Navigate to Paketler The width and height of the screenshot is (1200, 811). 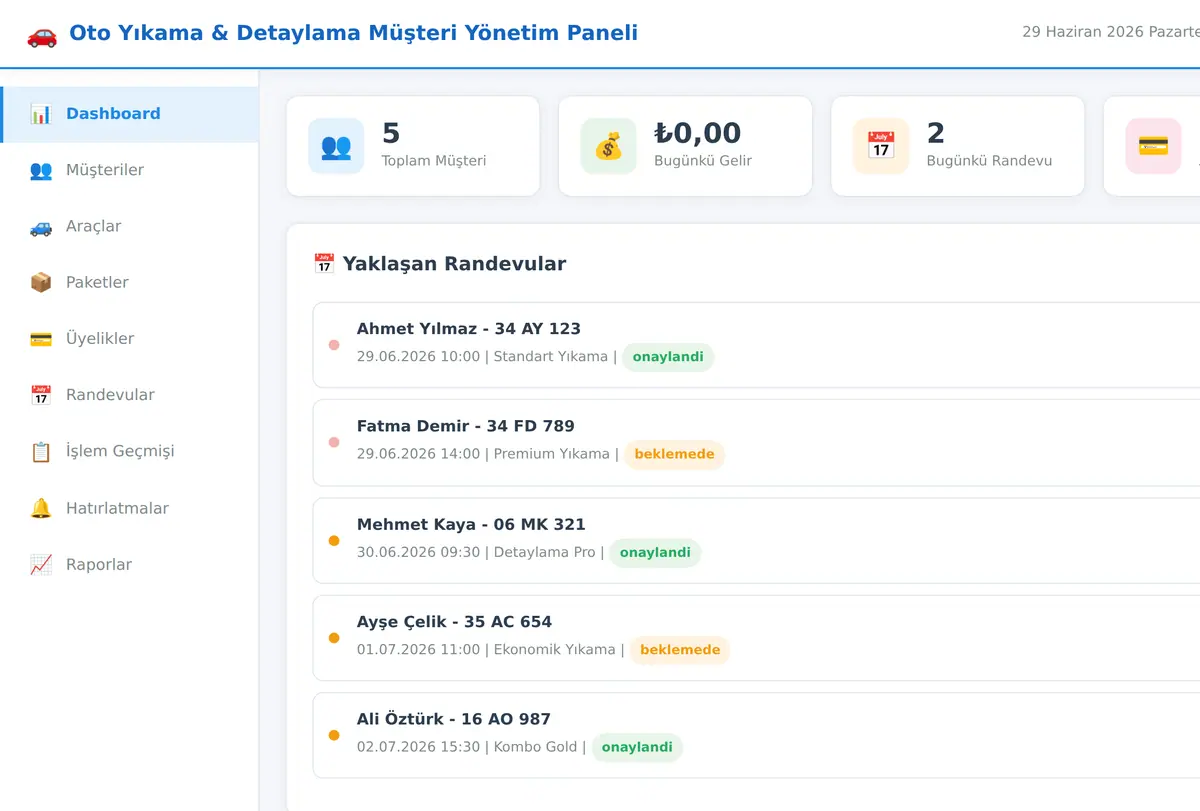(x=130, y=282)
